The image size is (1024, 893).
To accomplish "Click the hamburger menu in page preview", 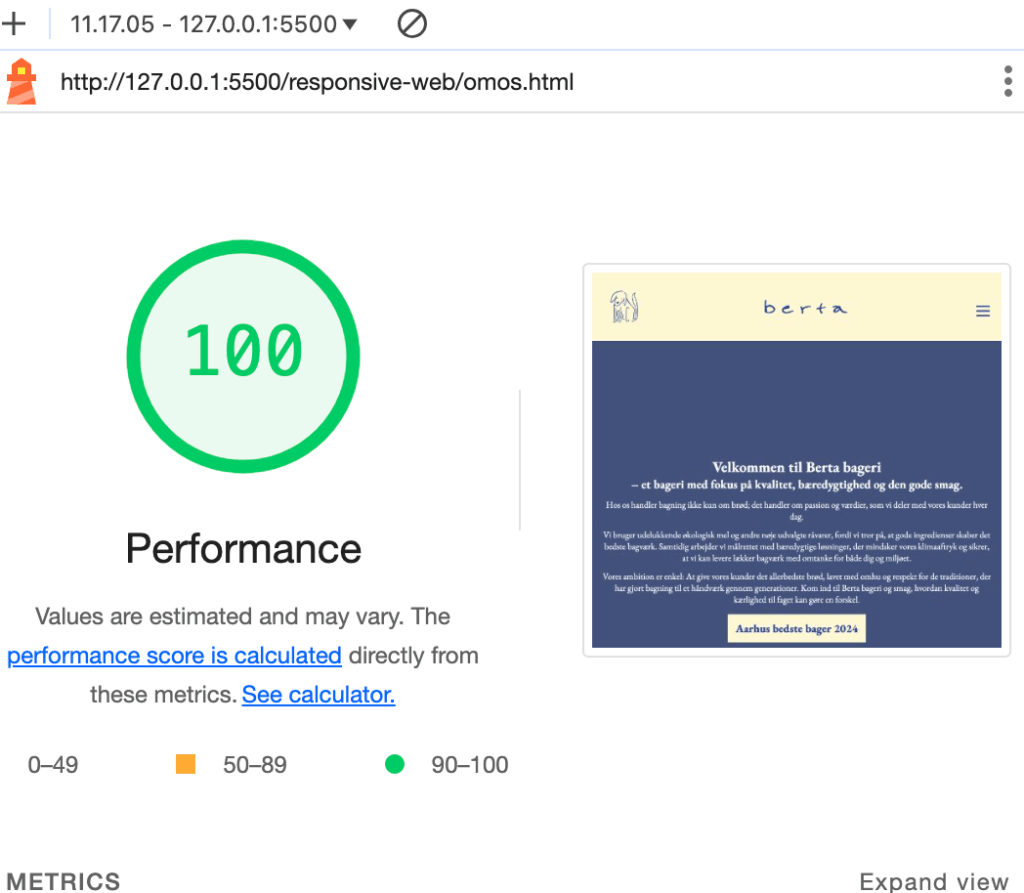I will click(x=982, y=311).
